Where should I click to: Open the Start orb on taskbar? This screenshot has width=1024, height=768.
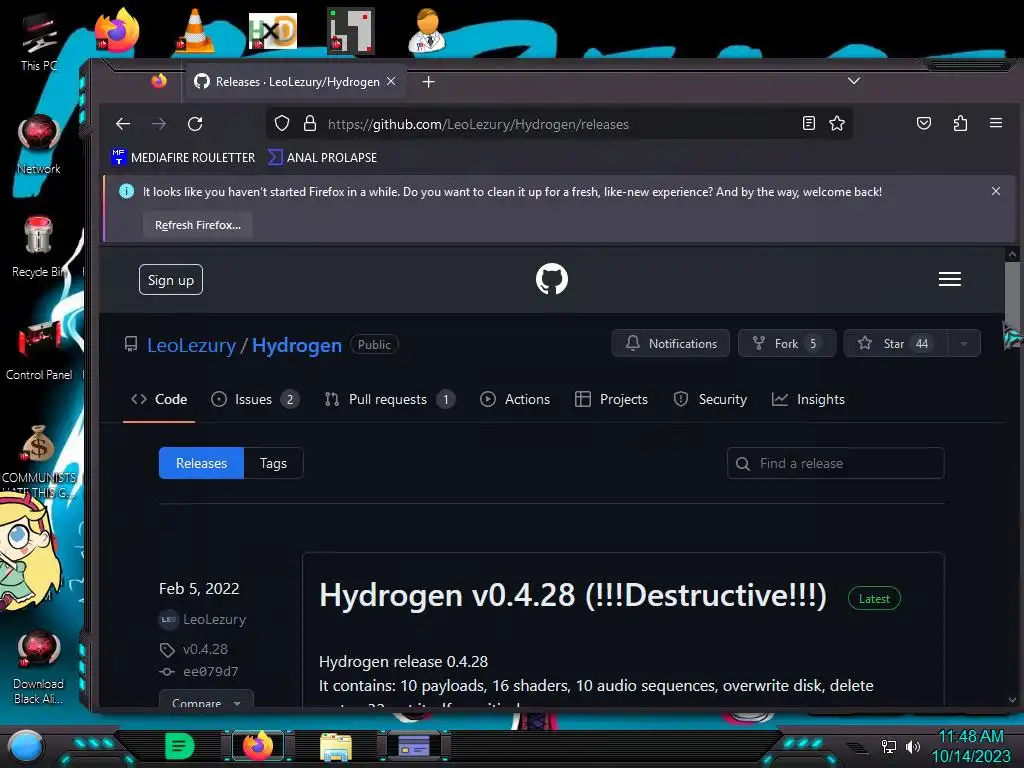(26, 746)
